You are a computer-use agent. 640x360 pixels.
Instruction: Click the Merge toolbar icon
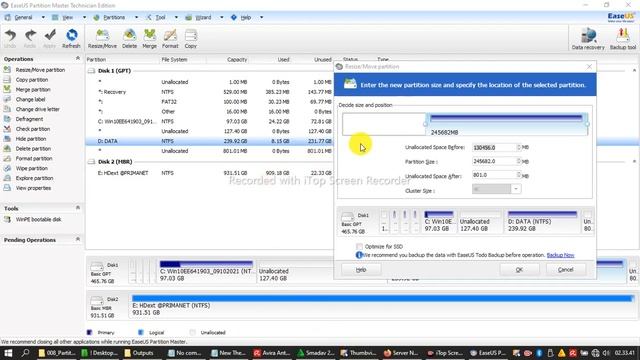tap(149, 39)
